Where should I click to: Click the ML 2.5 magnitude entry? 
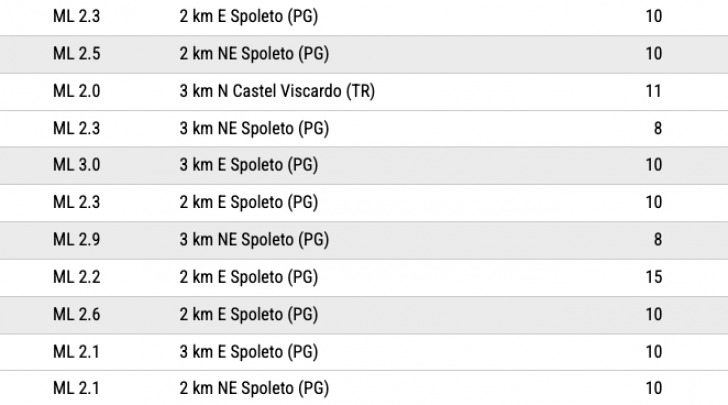pos(77,53)
